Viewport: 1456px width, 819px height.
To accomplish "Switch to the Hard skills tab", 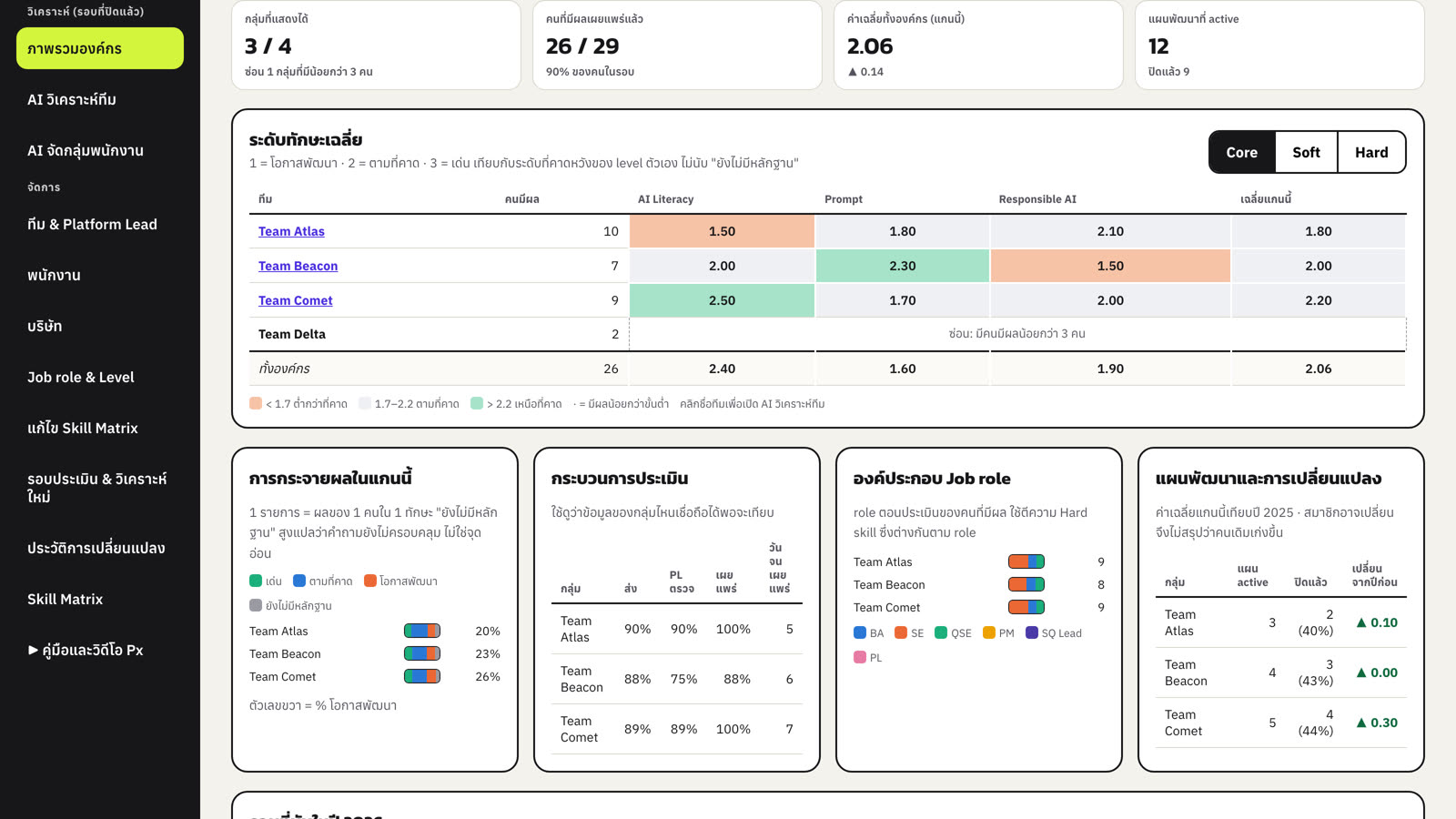I will coord(1371,152).
